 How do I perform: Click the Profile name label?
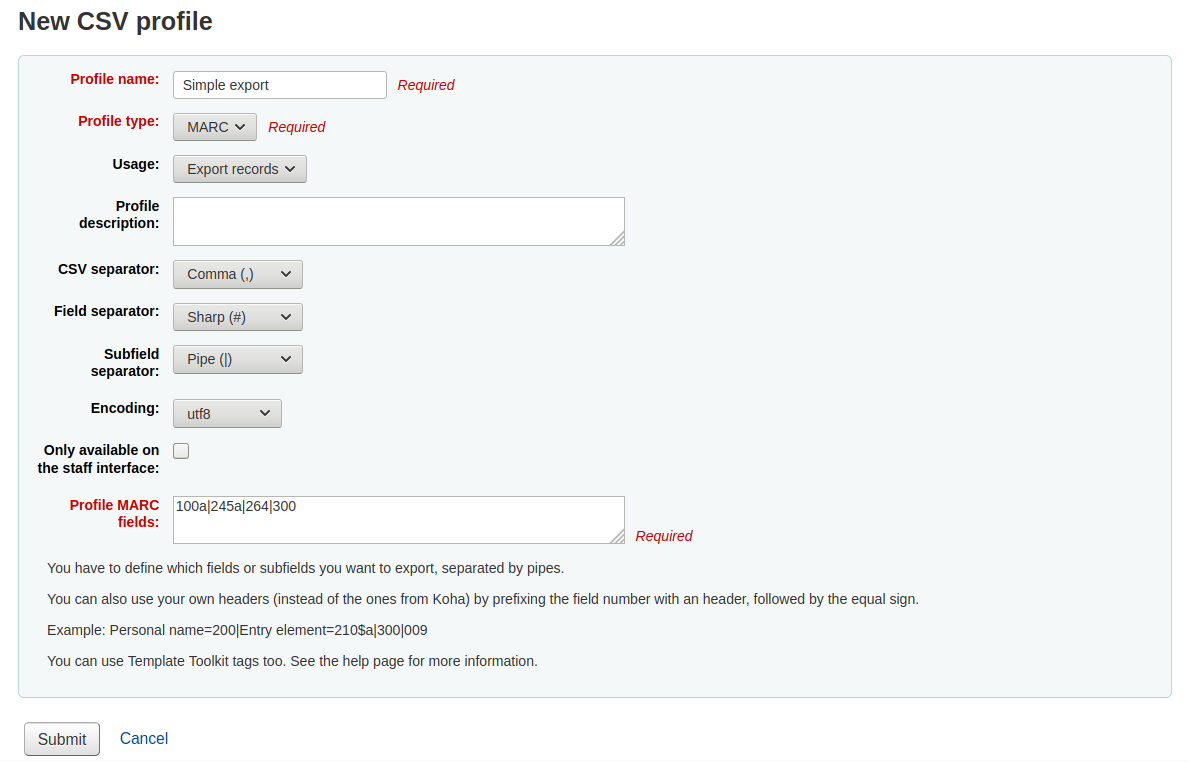(x=115, y=79)
